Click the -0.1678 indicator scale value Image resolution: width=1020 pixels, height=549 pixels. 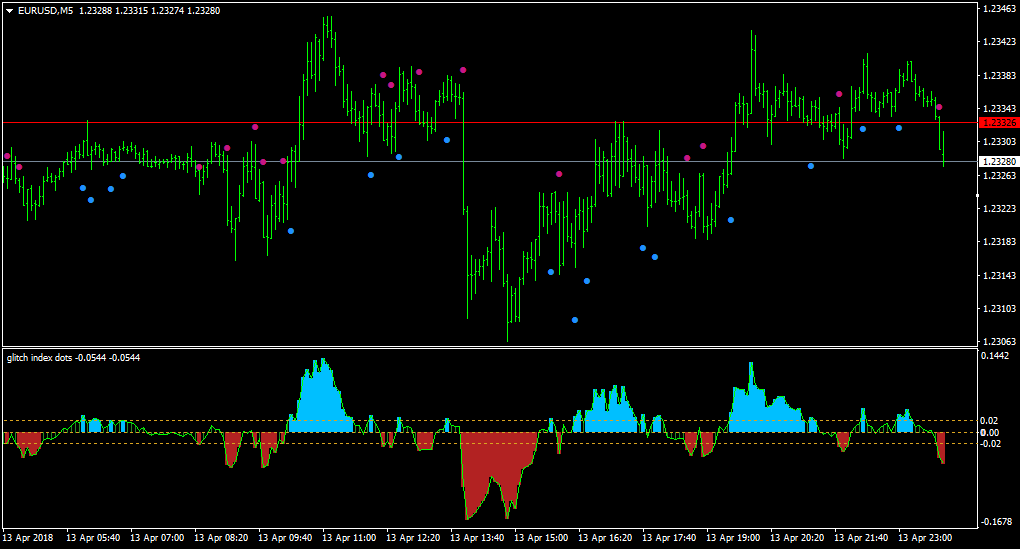(997, 522)
